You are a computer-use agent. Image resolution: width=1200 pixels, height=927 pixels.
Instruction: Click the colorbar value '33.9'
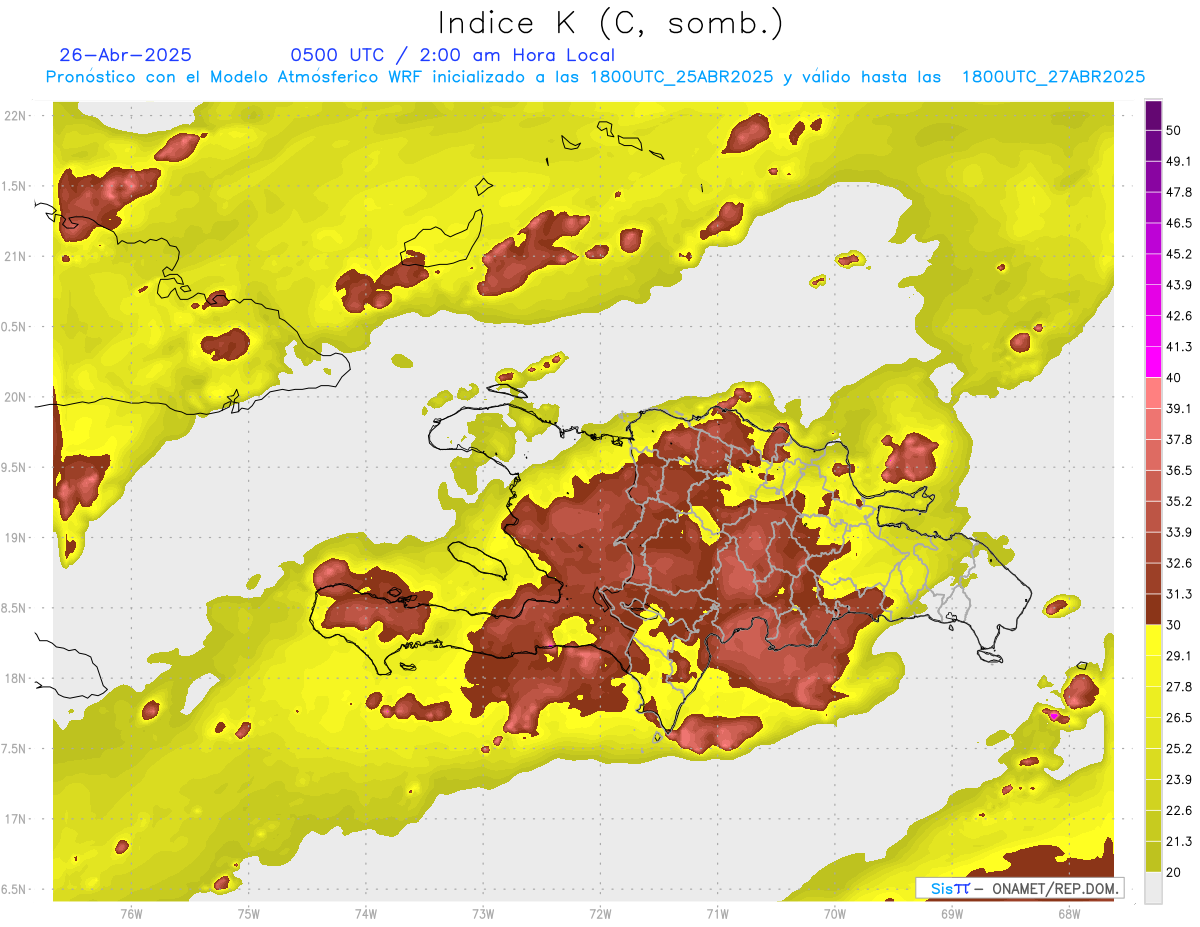point(1178,532)
